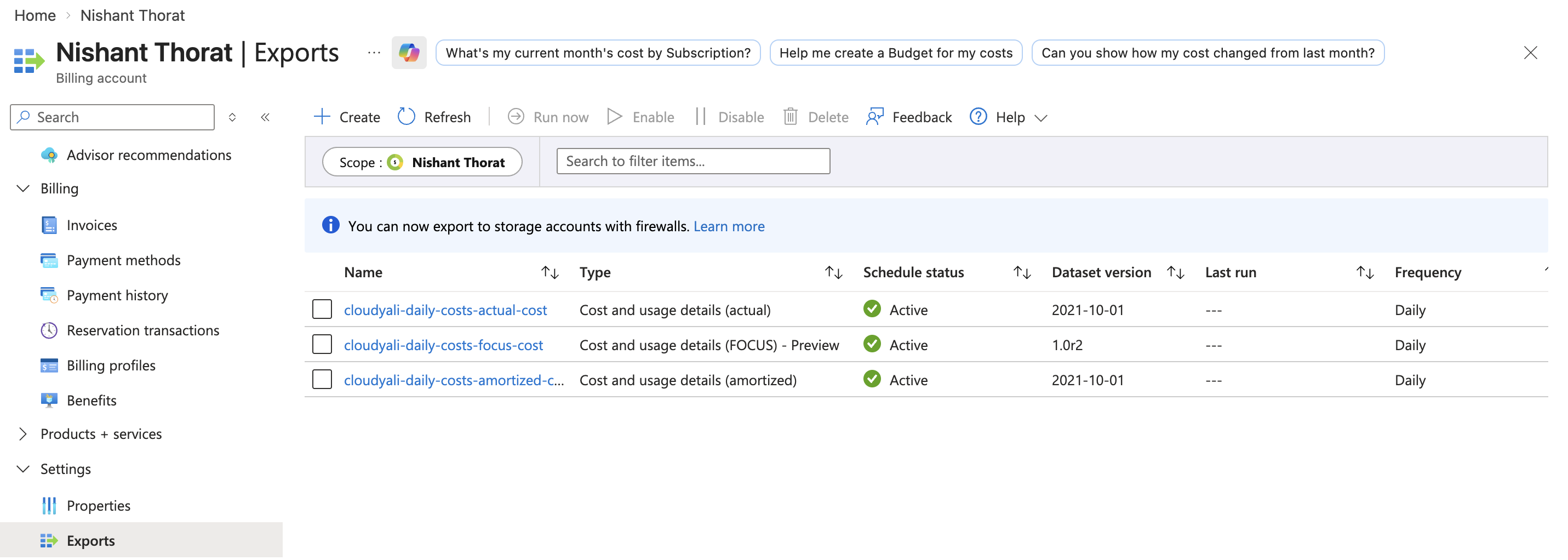Screen dimensions: 1568x560
Task: Collapse the Billing section
Action: pos(22,188)
